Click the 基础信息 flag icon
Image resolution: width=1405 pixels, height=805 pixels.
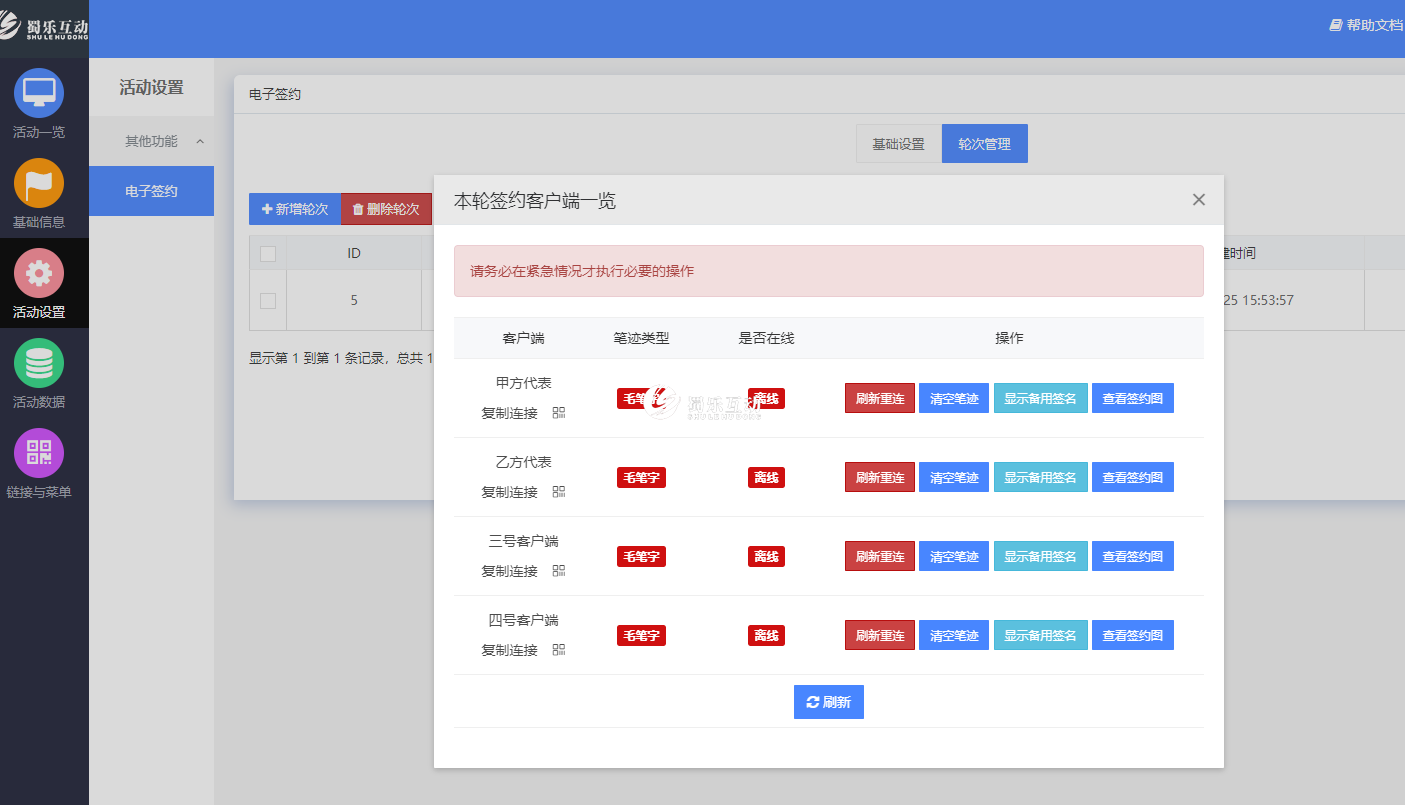(39, 184)
